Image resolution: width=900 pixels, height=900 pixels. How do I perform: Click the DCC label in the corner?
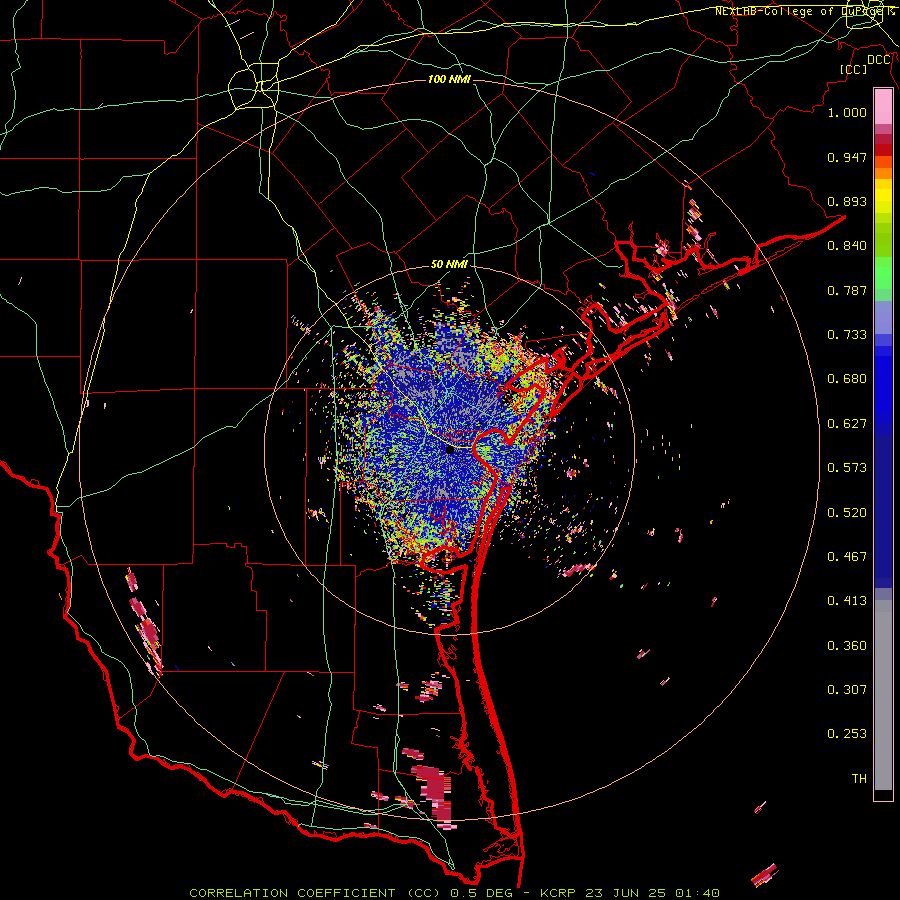click(x=879, y=60)
